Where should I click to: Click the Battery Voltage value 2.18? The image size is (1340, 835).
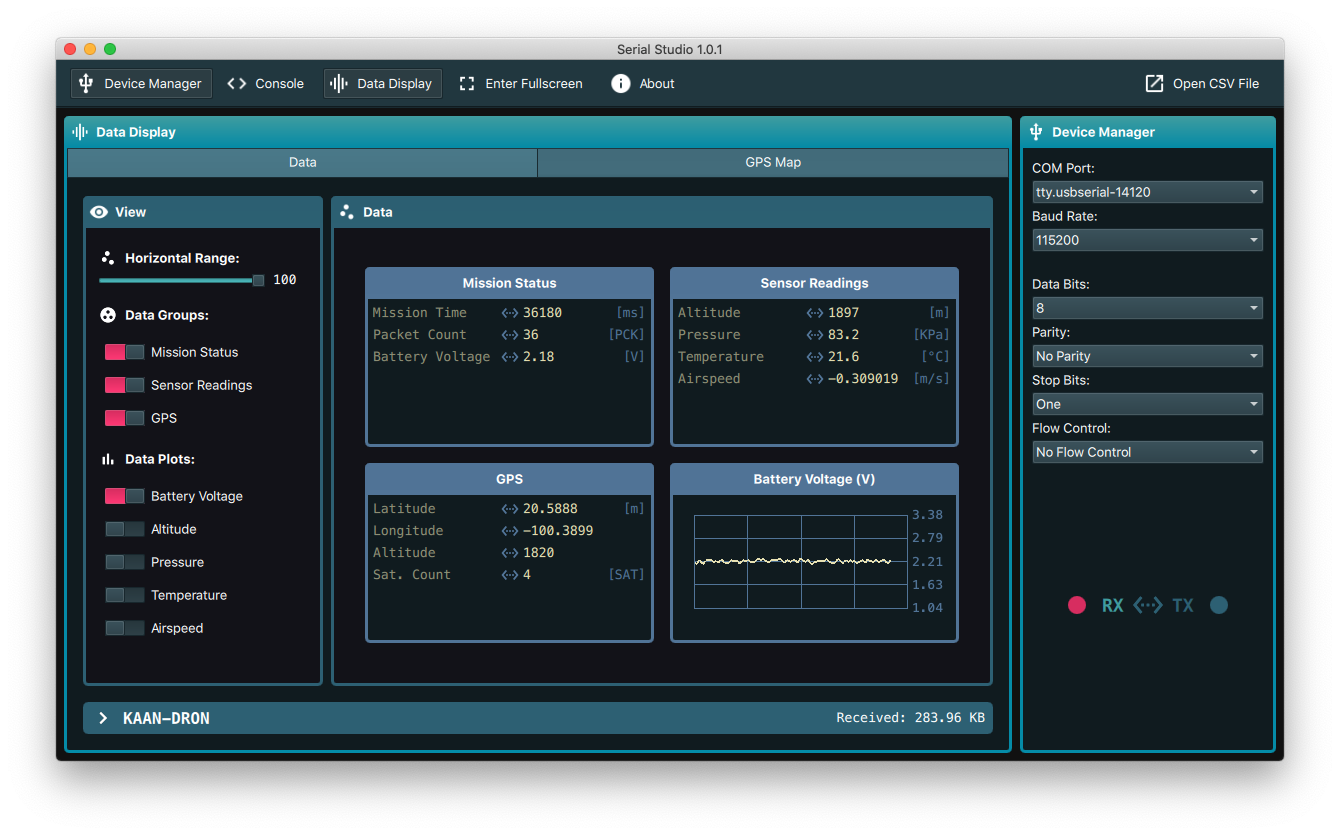tap(538, 357)
